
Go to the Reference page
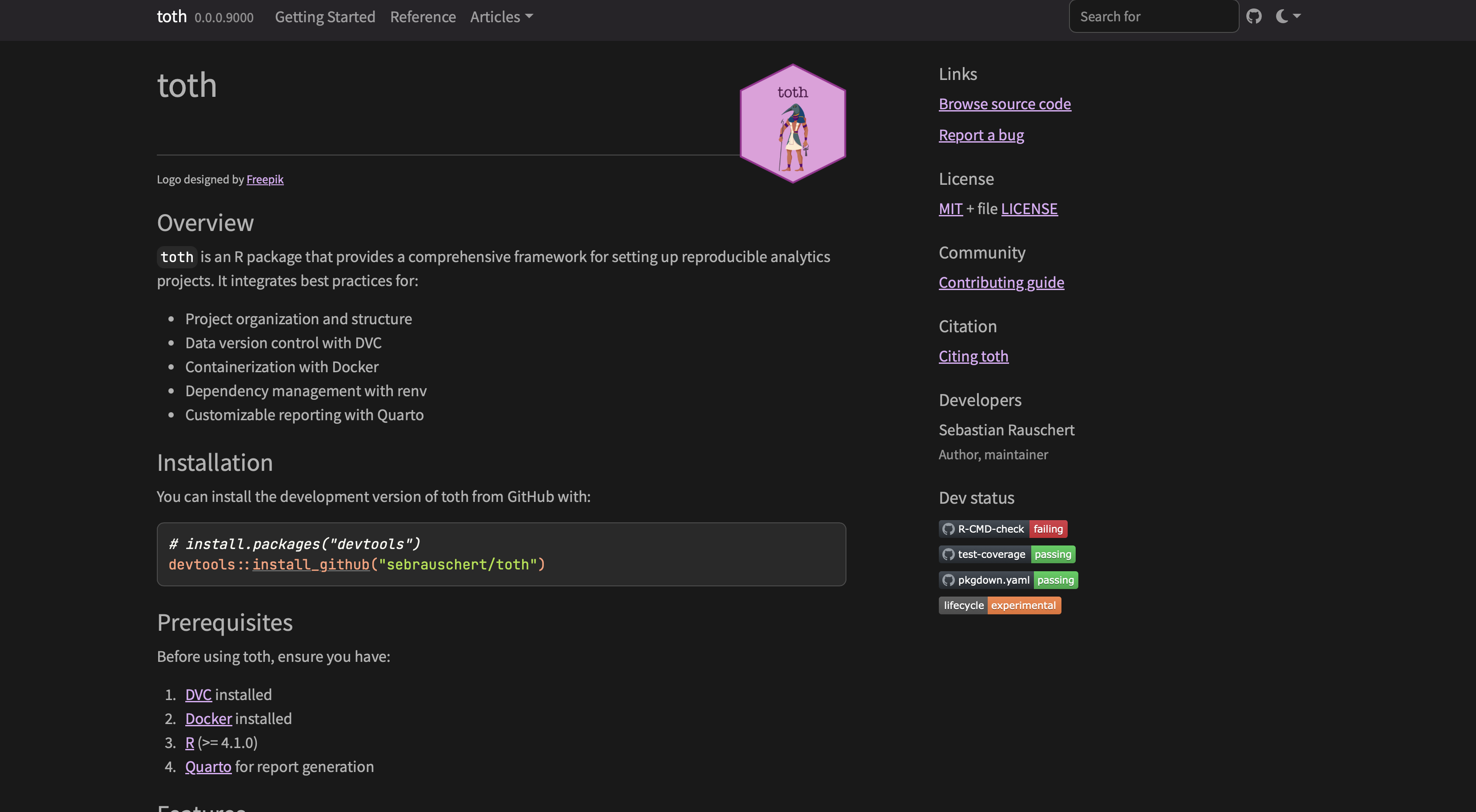[x=423, y=17]
